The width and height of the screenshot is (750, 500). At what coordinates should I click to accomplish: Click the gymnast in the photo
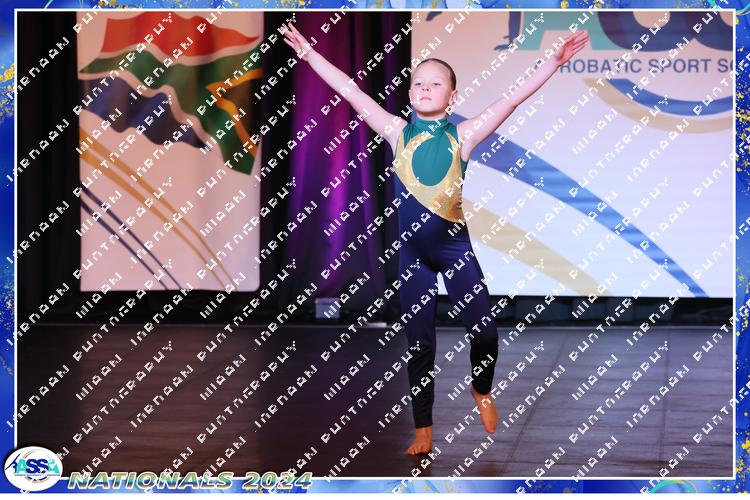tap(435, 238)
